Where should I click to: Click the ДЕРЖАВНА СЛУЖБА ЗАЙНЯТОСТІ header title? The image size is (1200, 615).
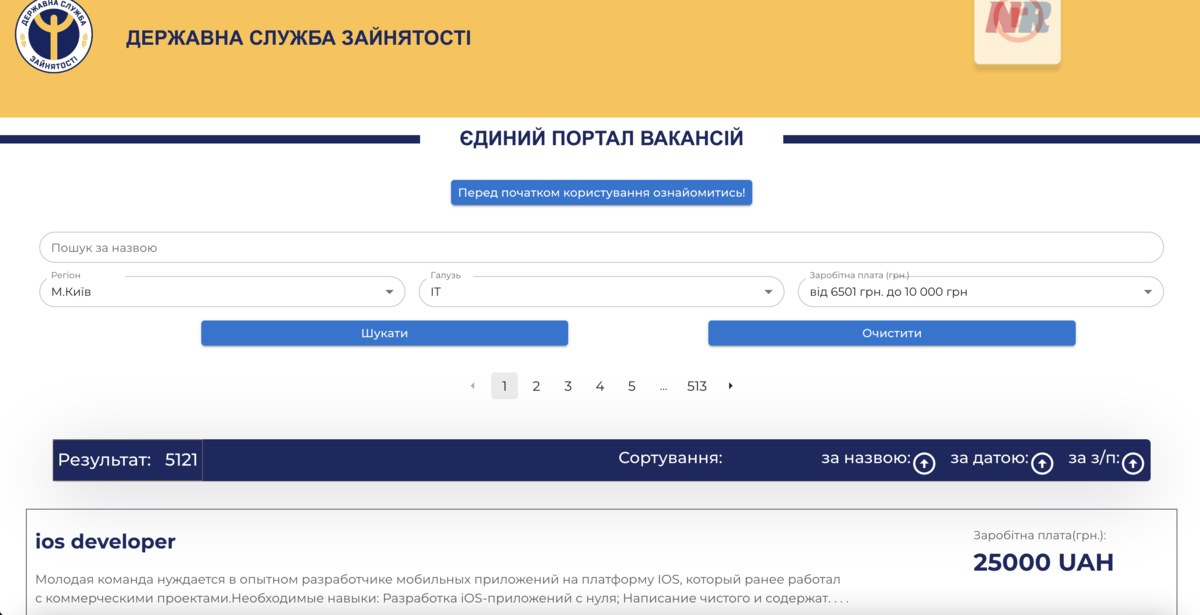(x=298, y=38)
